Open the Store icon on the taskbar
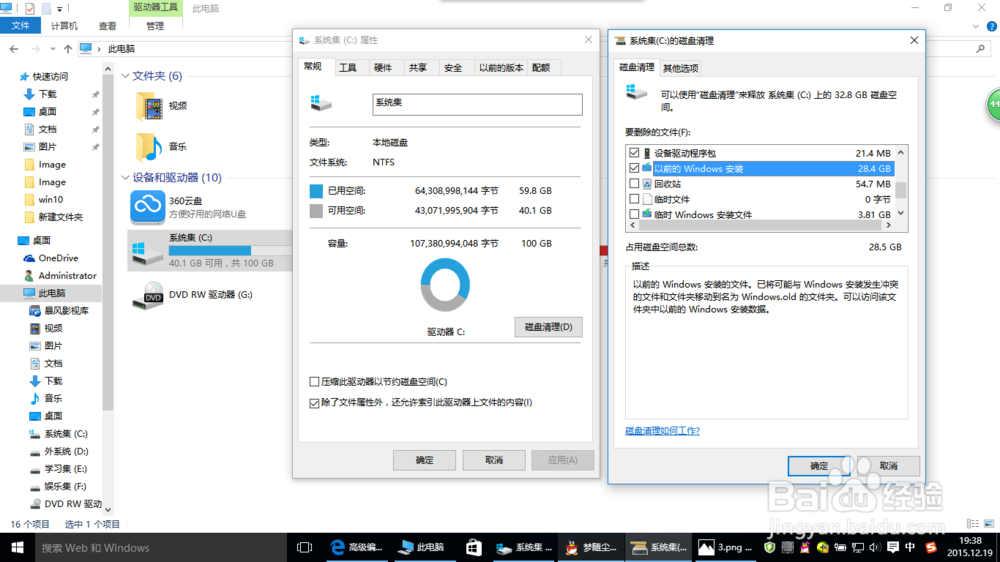This screenshot has height=562, width=1000. coord(473,547)
